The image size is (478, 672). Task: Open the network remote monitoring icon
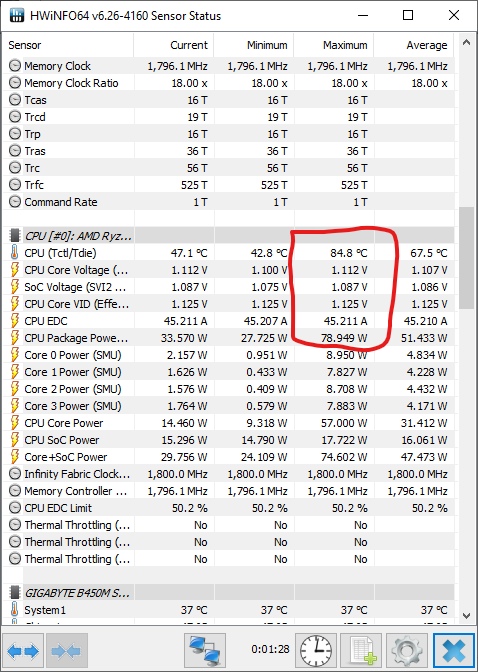[x=205, y=651]
